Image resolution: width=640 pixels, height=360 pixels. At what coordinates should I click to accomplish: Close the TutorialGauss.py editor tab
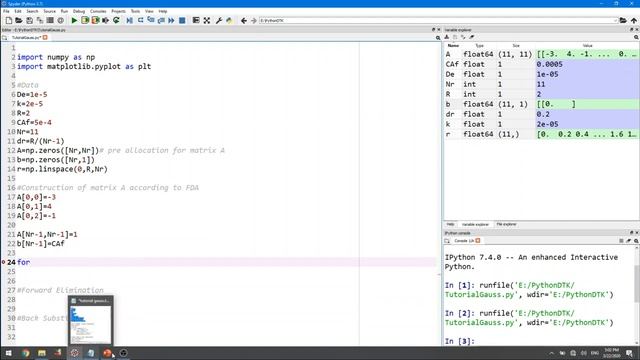pyautogui.click(x=45, y=38)
